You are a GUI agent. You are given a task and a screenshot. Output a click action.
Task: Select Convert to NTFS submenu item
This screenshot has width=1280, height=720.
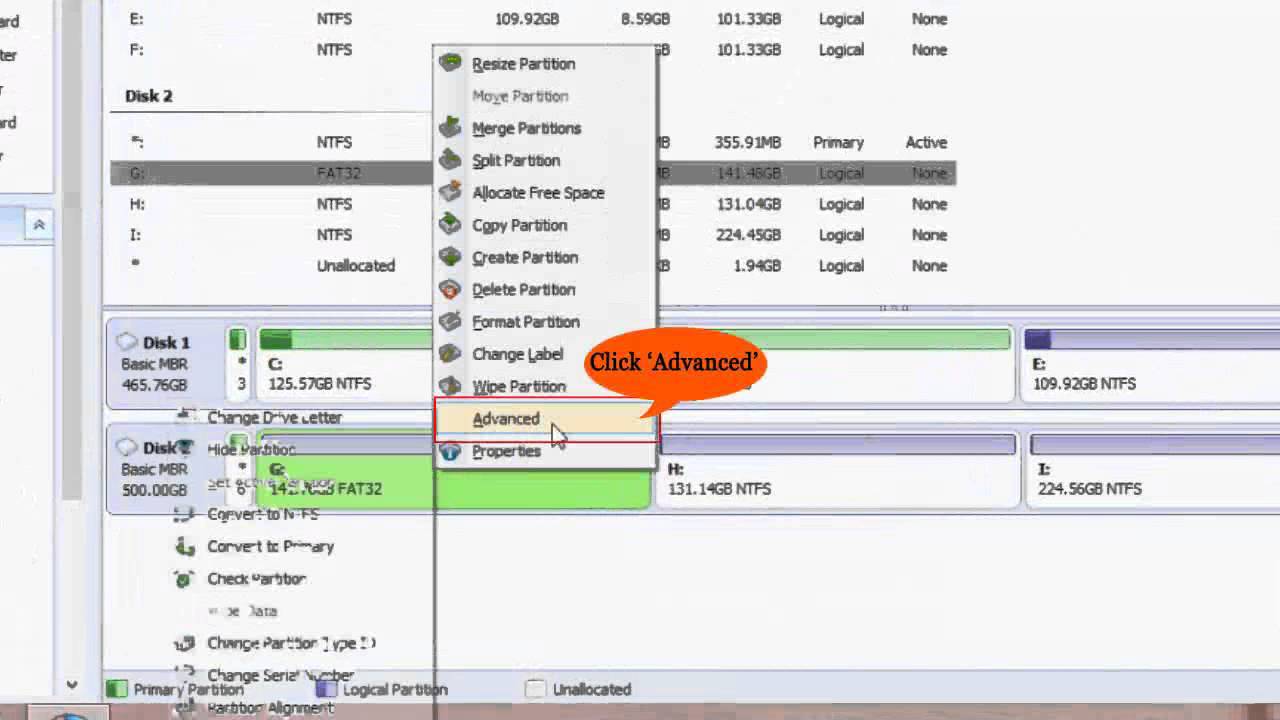263,514
